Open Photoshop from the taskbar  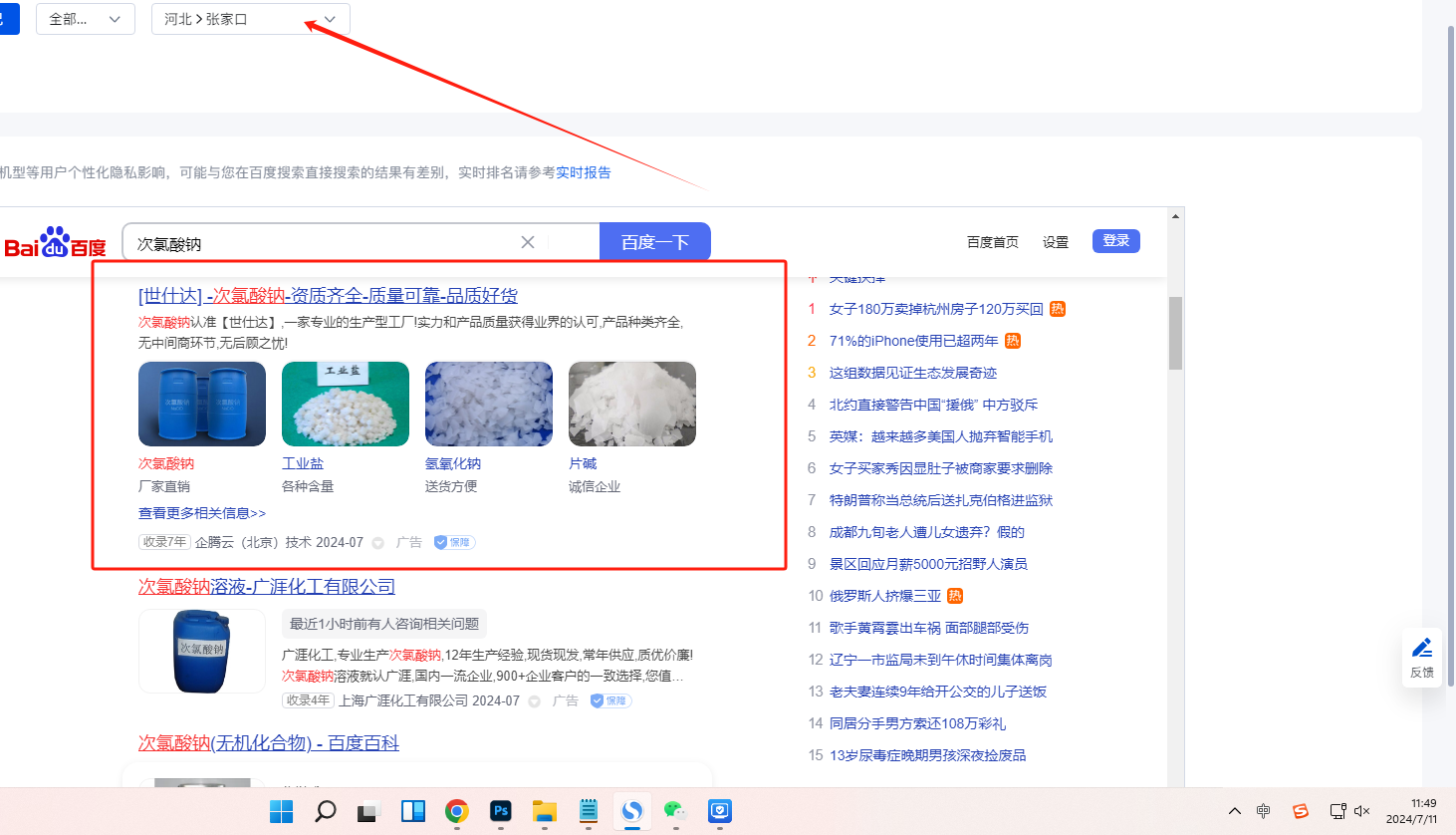point(501,811)
